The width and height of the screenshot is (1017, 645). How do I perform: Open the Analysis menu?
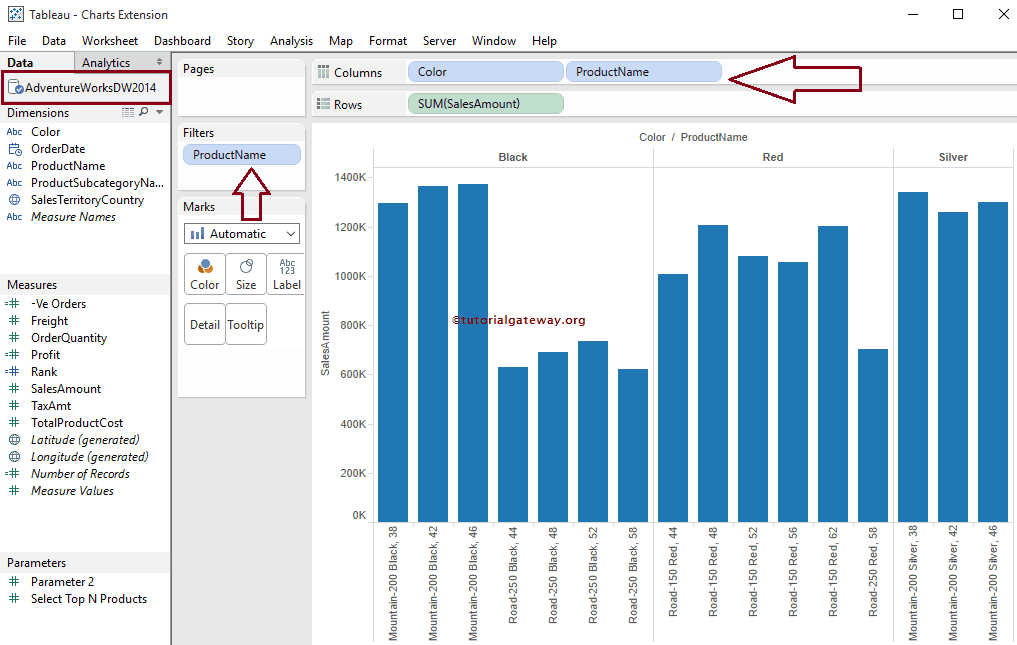(x=291, y=41)
